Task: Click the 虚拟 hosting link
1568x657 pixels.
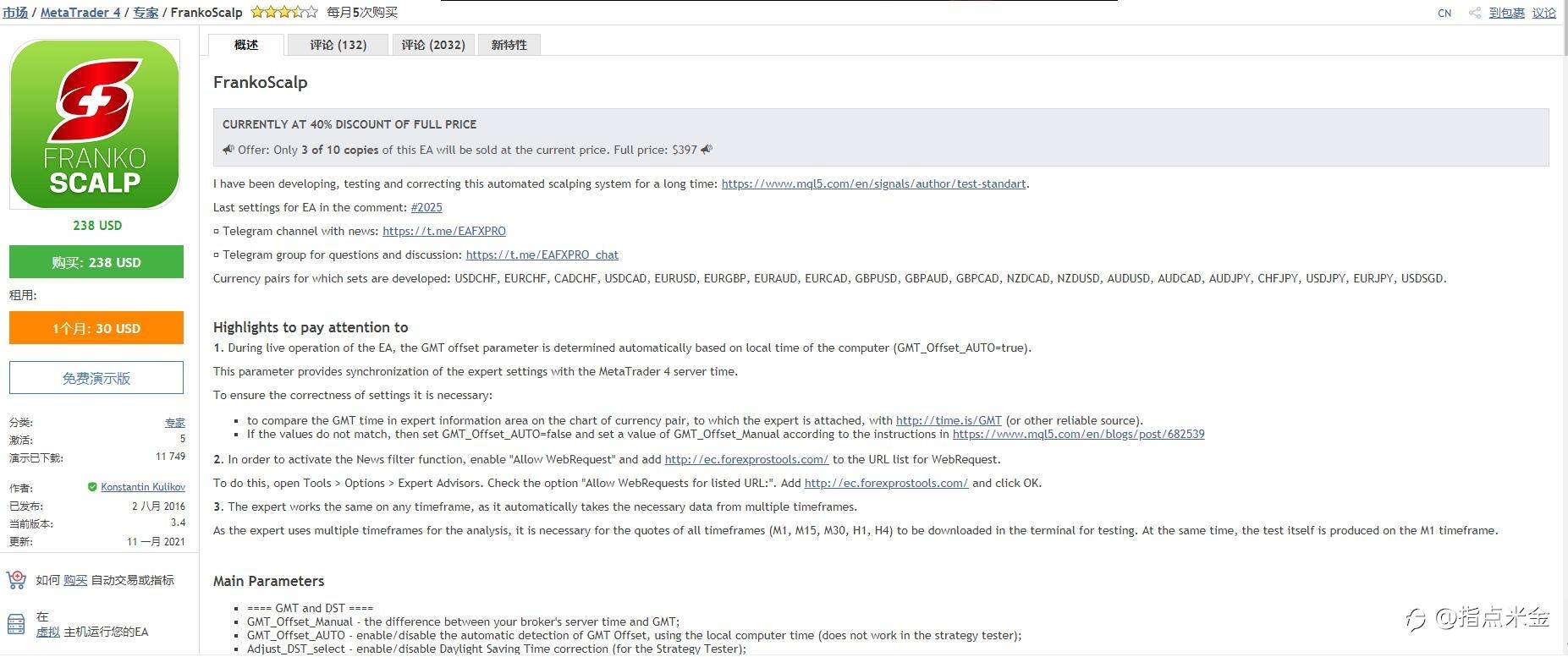Action: [47, 632]
